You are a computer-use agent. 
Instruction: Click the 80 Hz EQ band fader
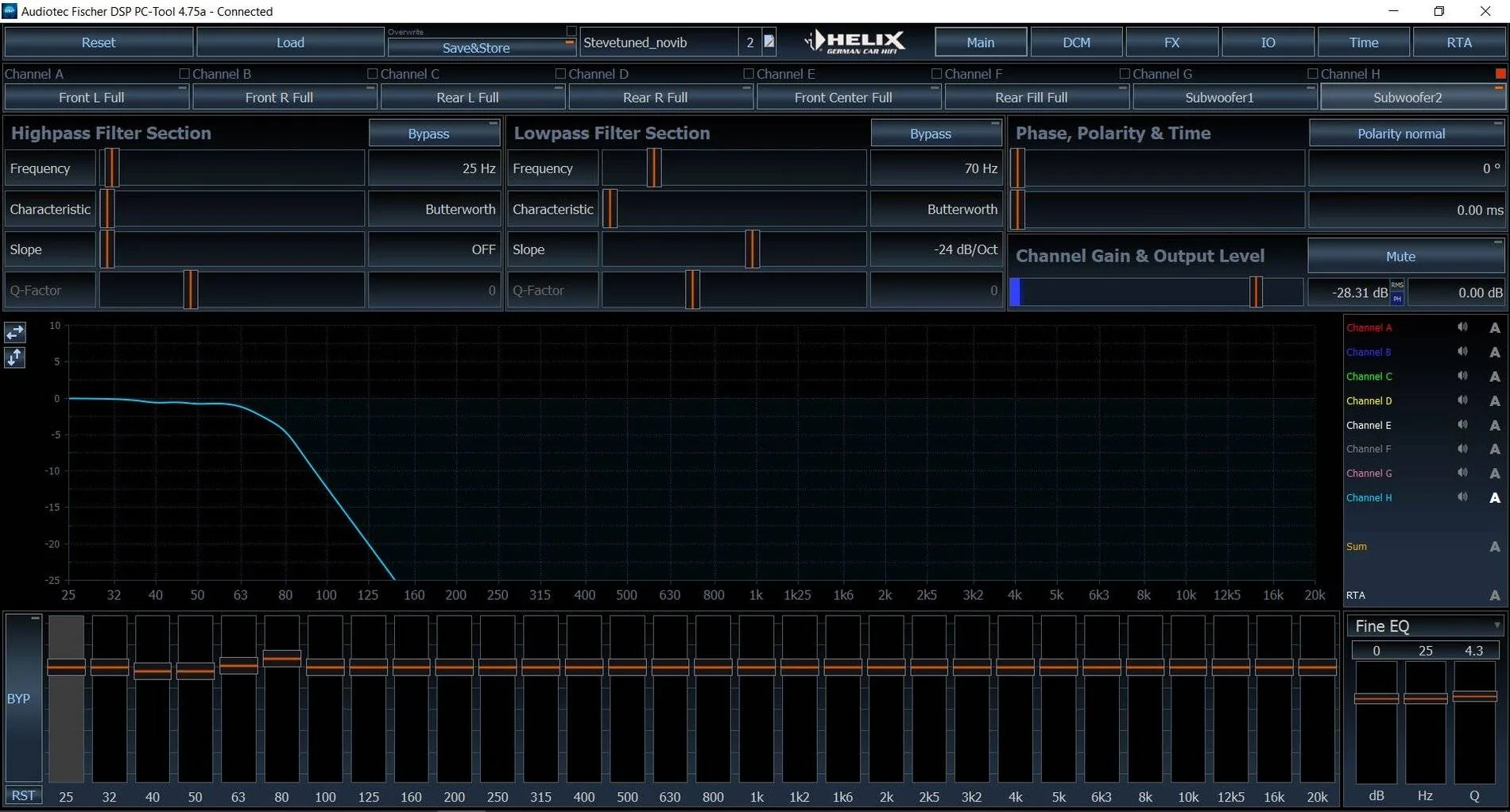click(281, 658)
